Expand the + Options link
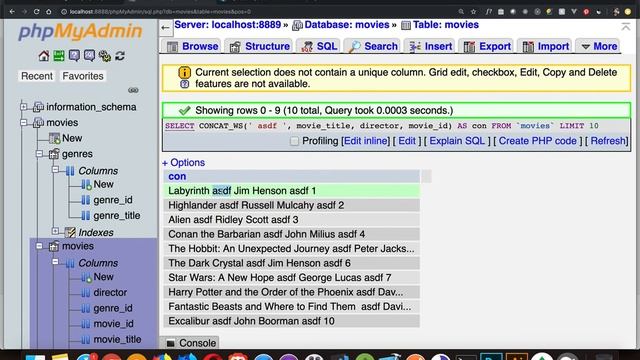 point(183,162)
